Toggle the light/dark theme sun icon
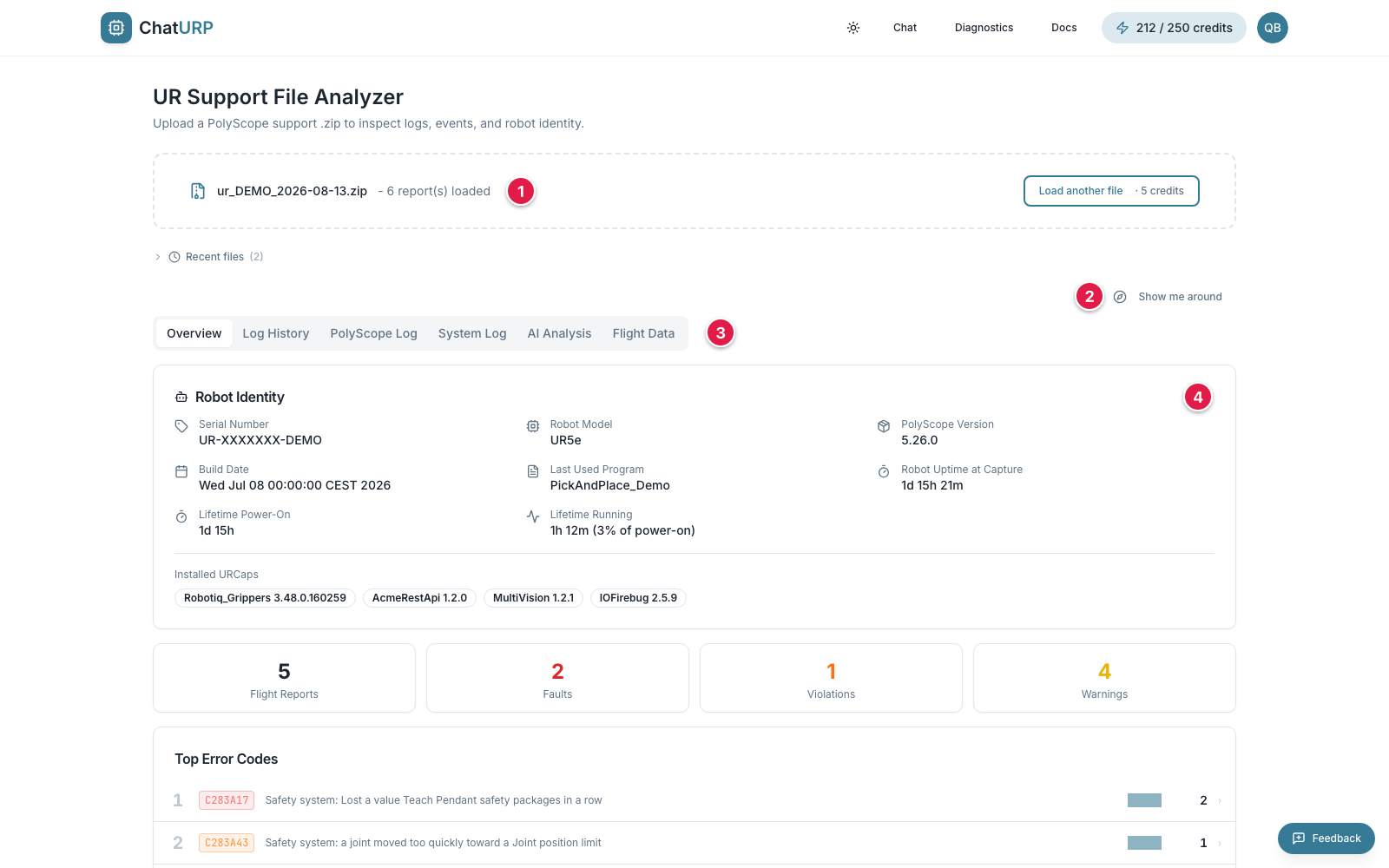 [853, 28]
